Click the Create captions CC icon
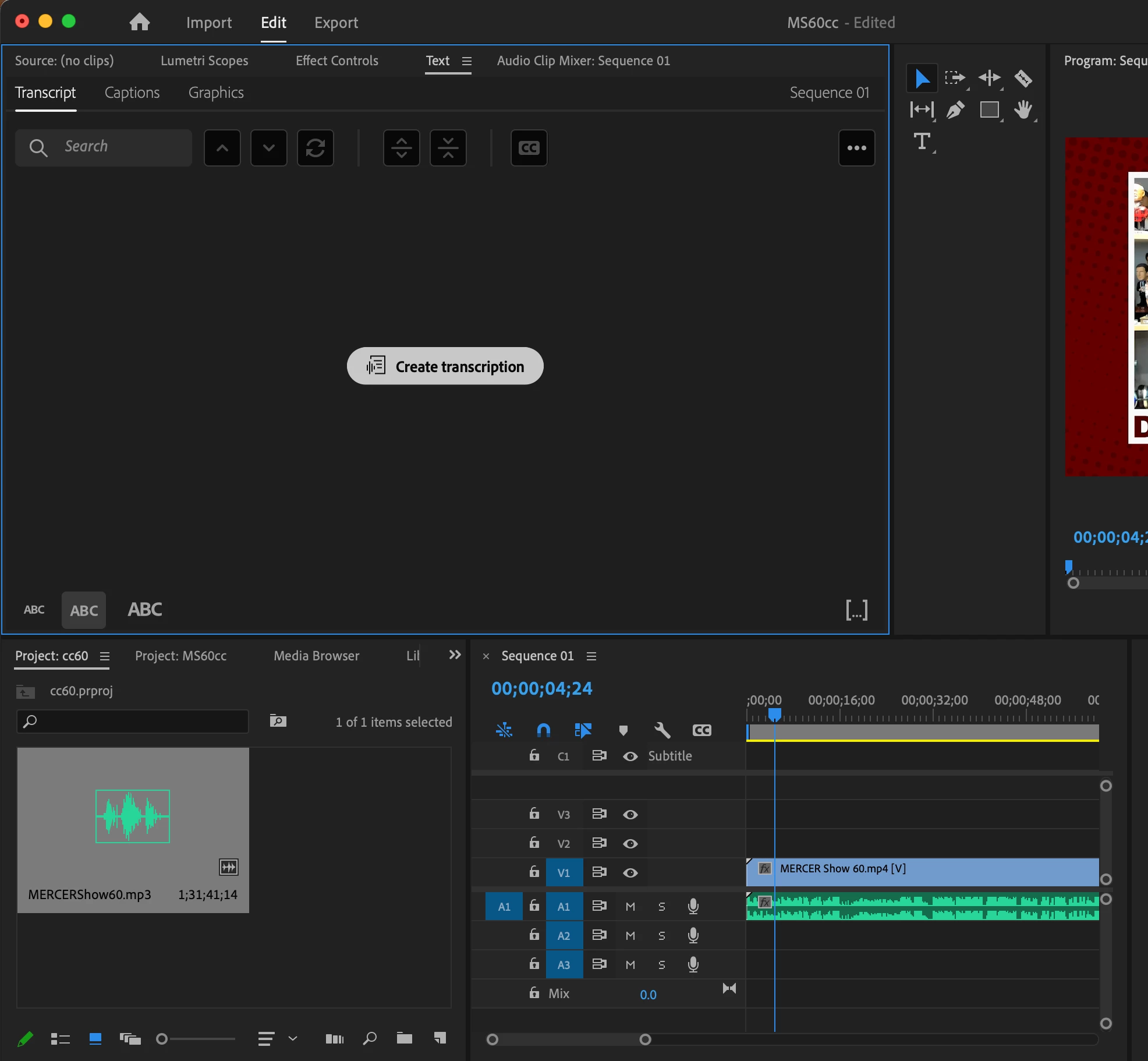1148x1061 pixels. point(529,148)
